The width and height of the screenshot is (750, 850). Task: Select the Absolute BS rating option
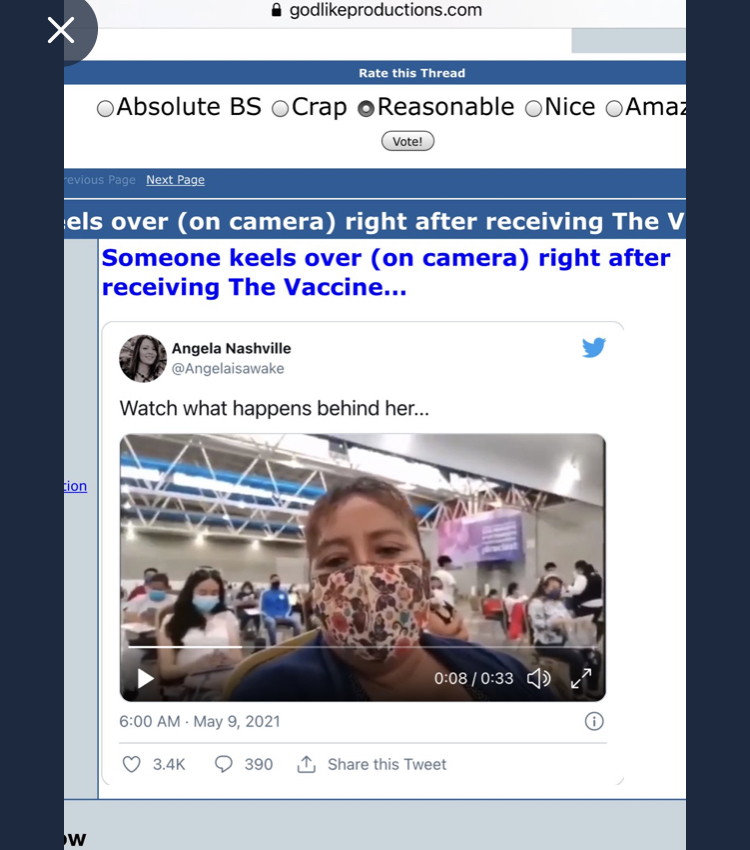tap(105, 109)
